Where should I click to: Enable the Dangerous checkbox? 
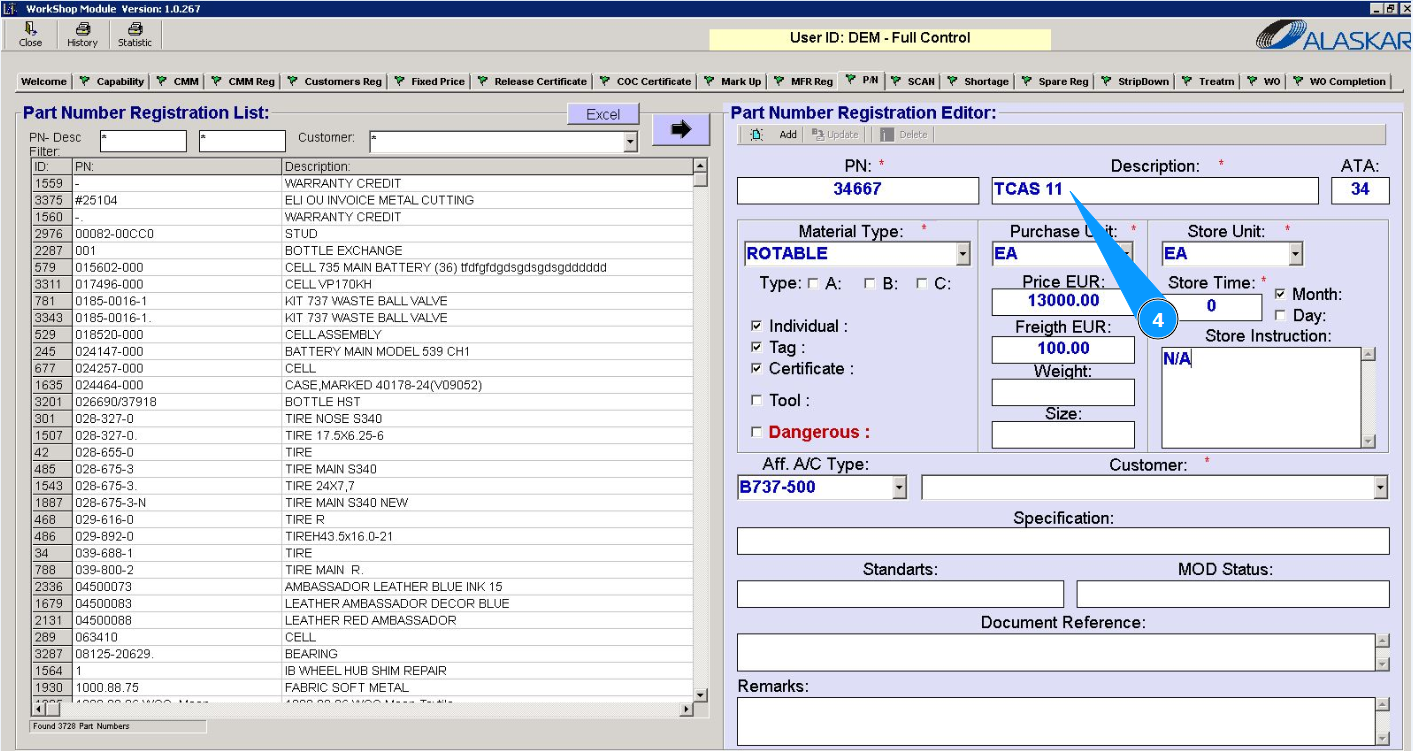tap(756, 432)
